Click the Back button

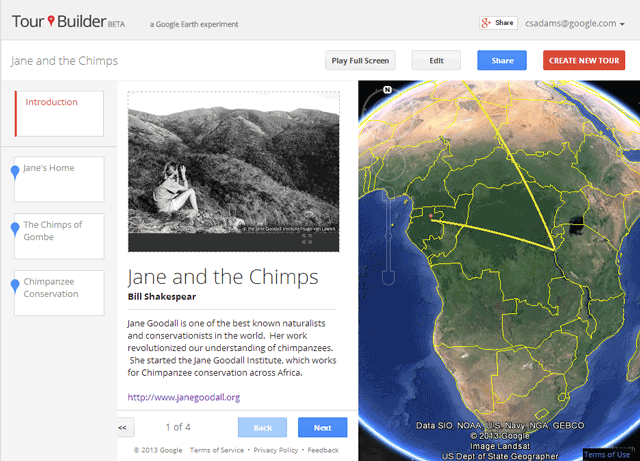click(x=262, y=428)
